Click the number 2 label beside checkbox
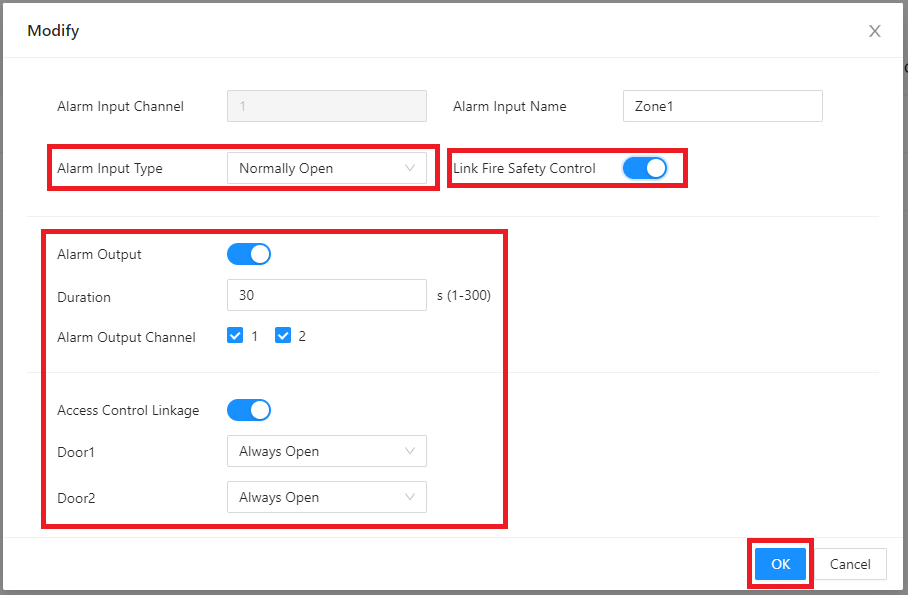The width and height of the screenshot is (908, 595). [x=302, y=336]
